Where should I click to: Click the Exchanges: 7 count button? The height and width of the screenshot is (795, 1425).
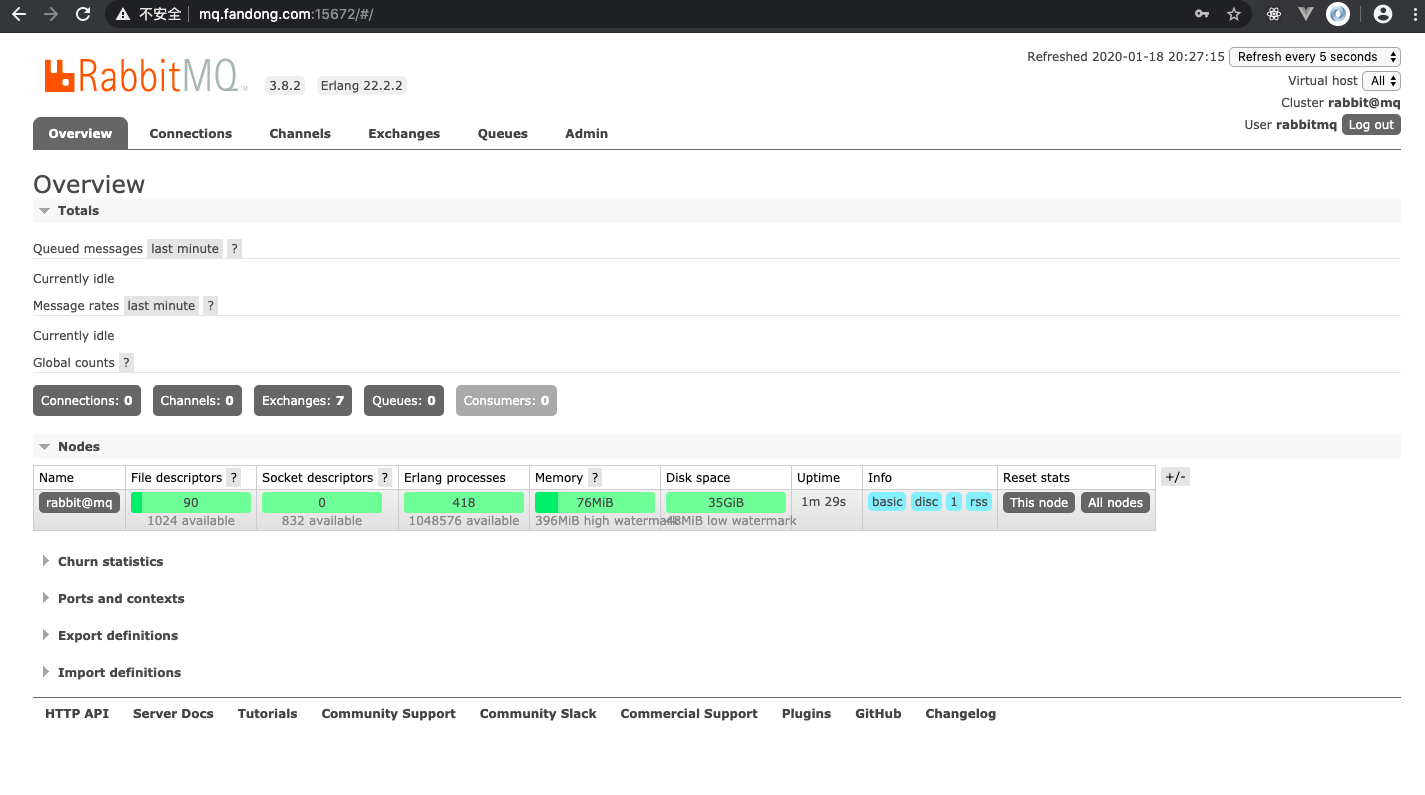coord(303,401)
